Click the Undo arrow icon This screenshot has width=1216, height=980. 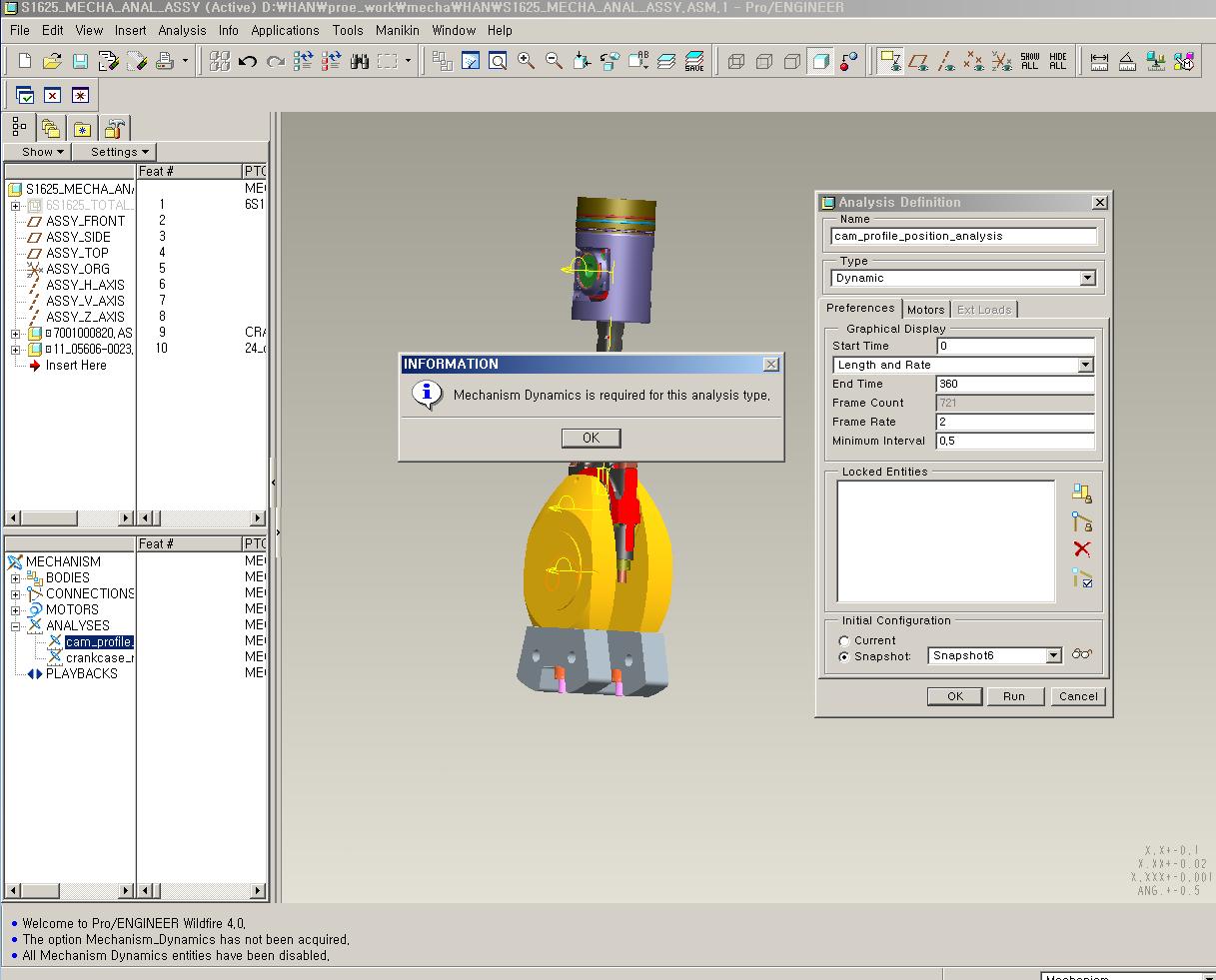click(x=248, y=62)
